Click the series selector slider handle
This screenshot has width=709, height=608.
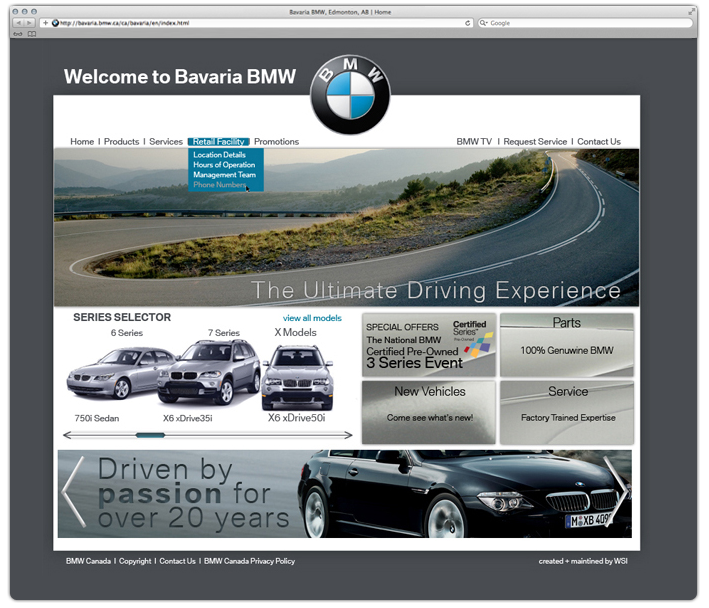point(150,435)
